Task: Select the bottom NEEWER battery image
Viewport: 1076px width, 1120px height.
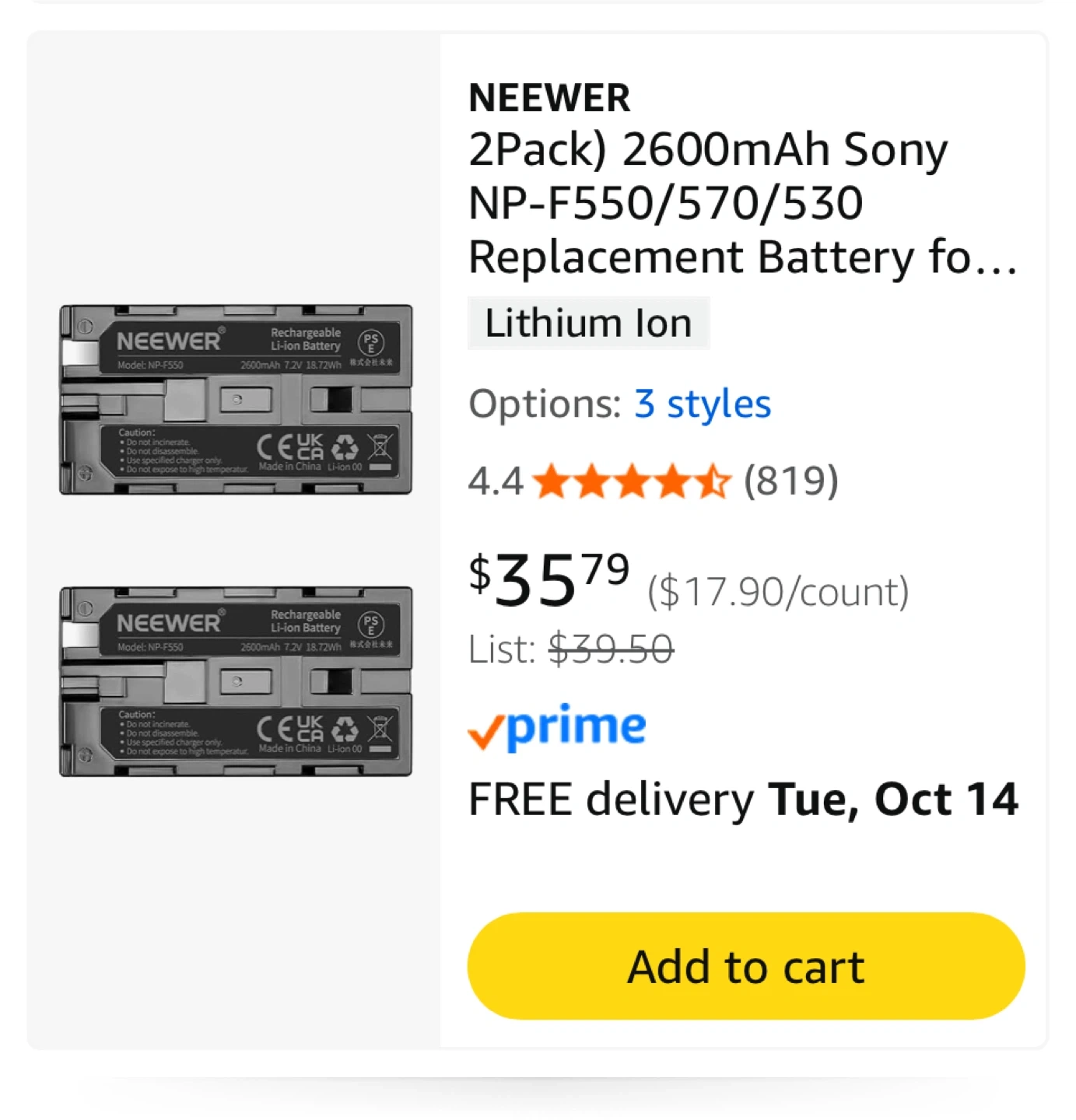Action: (236, 681)
